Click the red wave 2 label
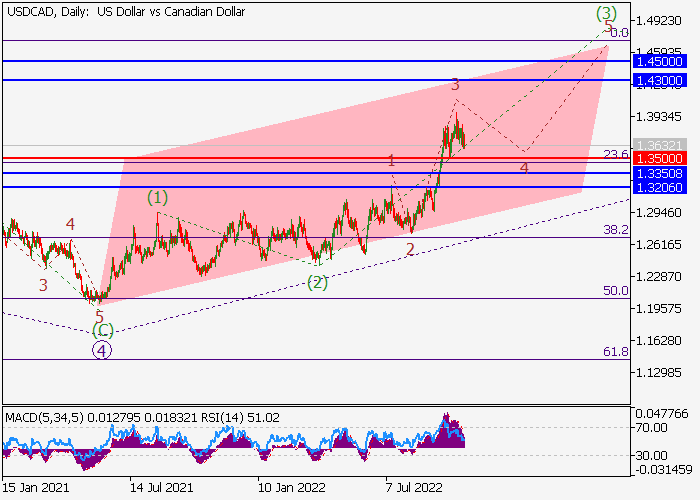This screenshot has height=500, width=700. [410, 250]
